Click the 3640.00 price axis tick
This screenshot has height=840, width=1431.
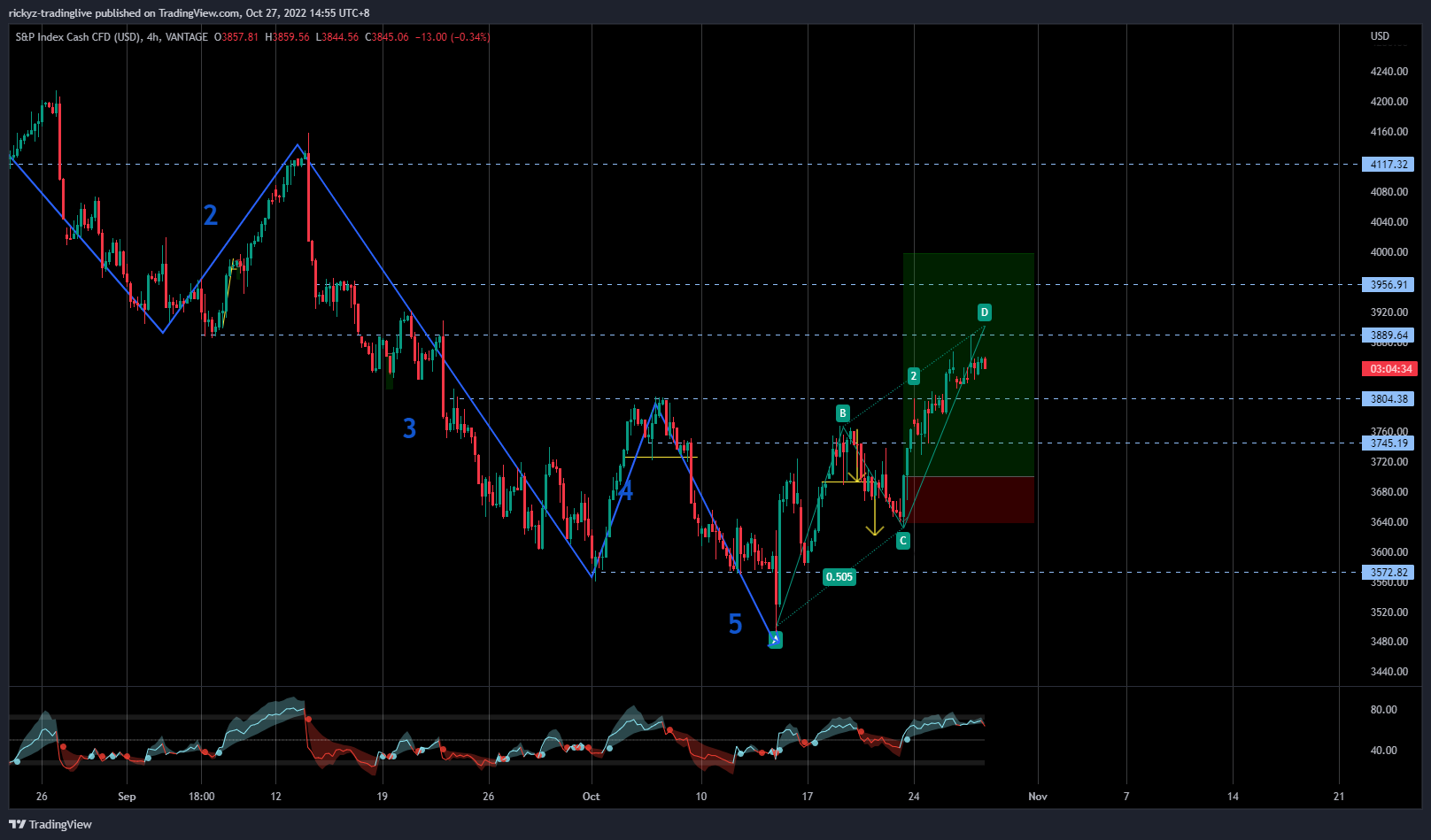tap(1389, 522)
